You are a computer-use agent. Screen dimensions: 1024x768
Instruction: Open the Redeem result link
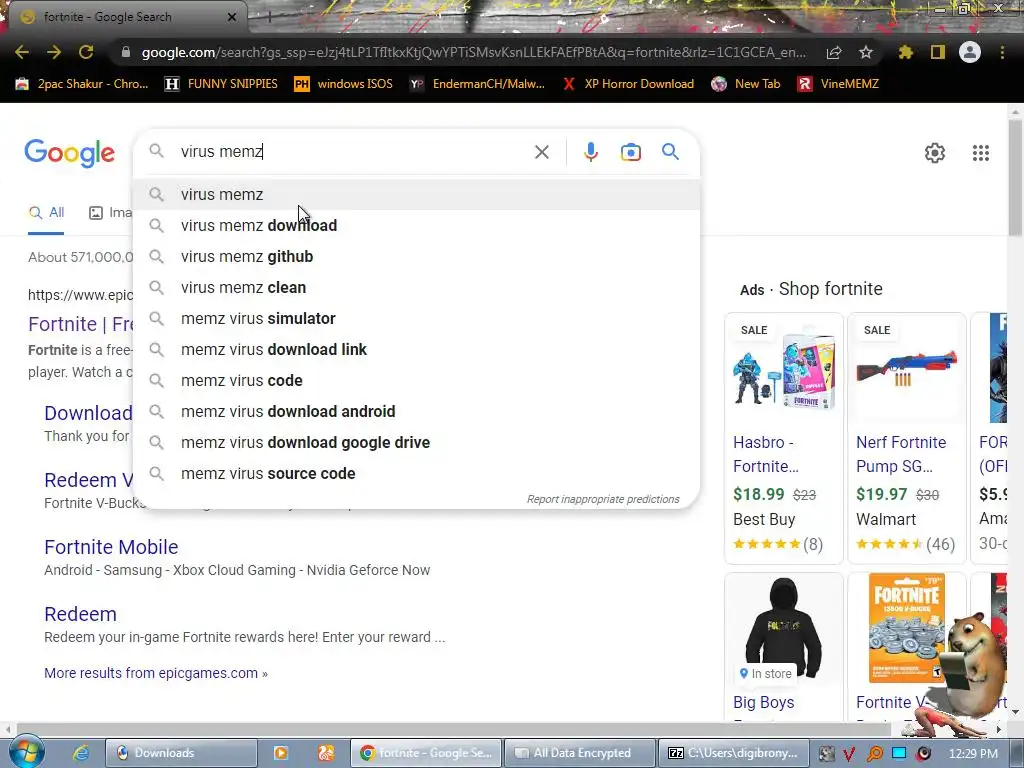pyautogui.click(x=80, y=614)
